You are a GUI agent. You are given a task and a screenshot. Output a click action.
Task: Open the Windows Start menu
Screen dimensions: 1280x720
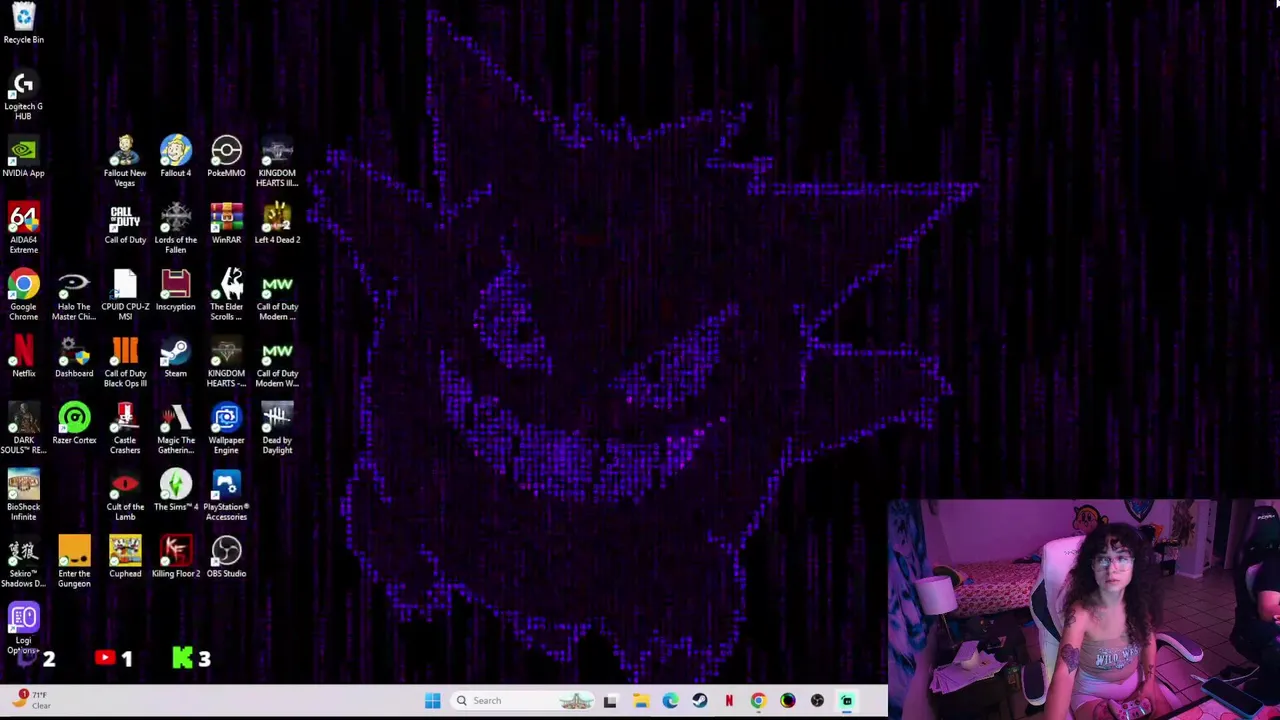(x=432, y=701)
